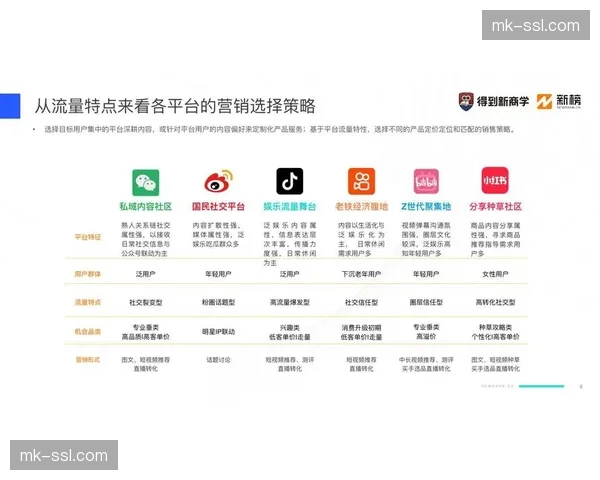Image resolution: width=600 pixels, height=480 pixels.
Task: Click the cell 中长视频推荐、测评
Action: point(426,364)
